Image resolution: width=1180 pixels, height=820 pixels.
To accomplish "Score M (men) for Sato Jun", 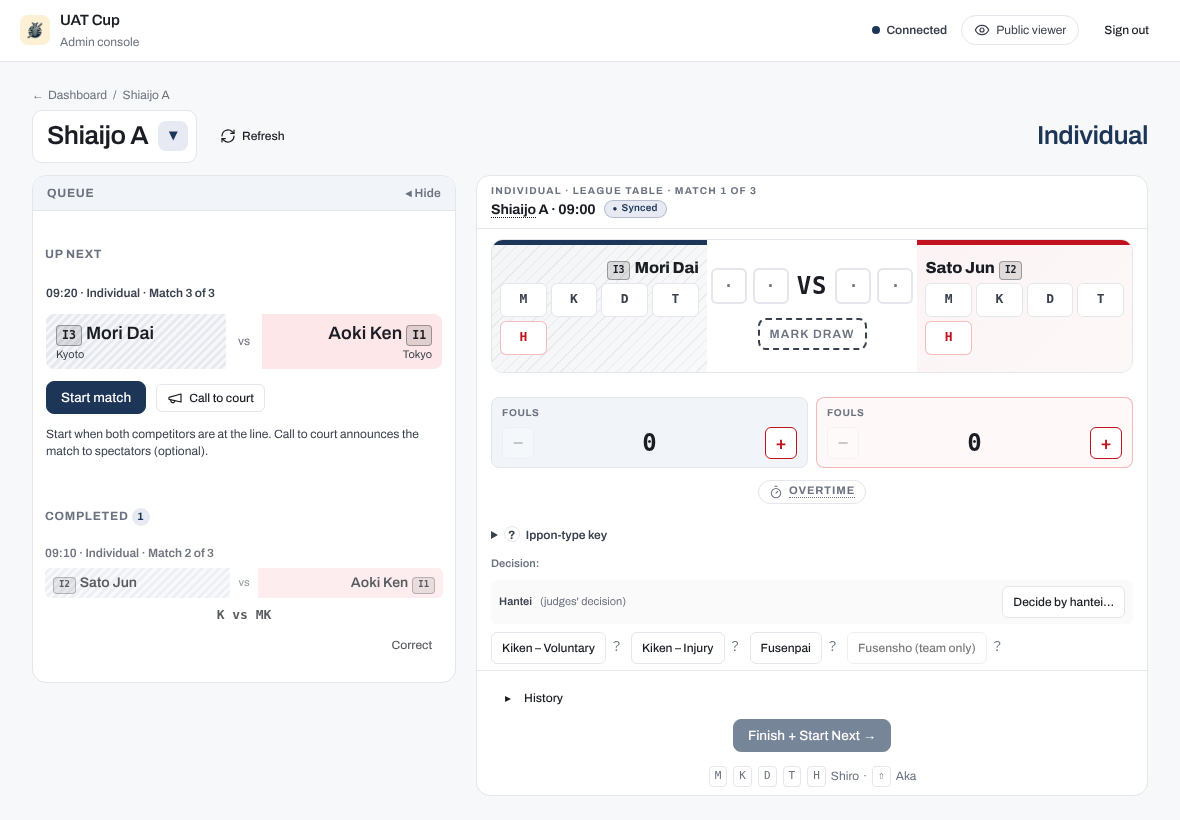I will 948,299.
